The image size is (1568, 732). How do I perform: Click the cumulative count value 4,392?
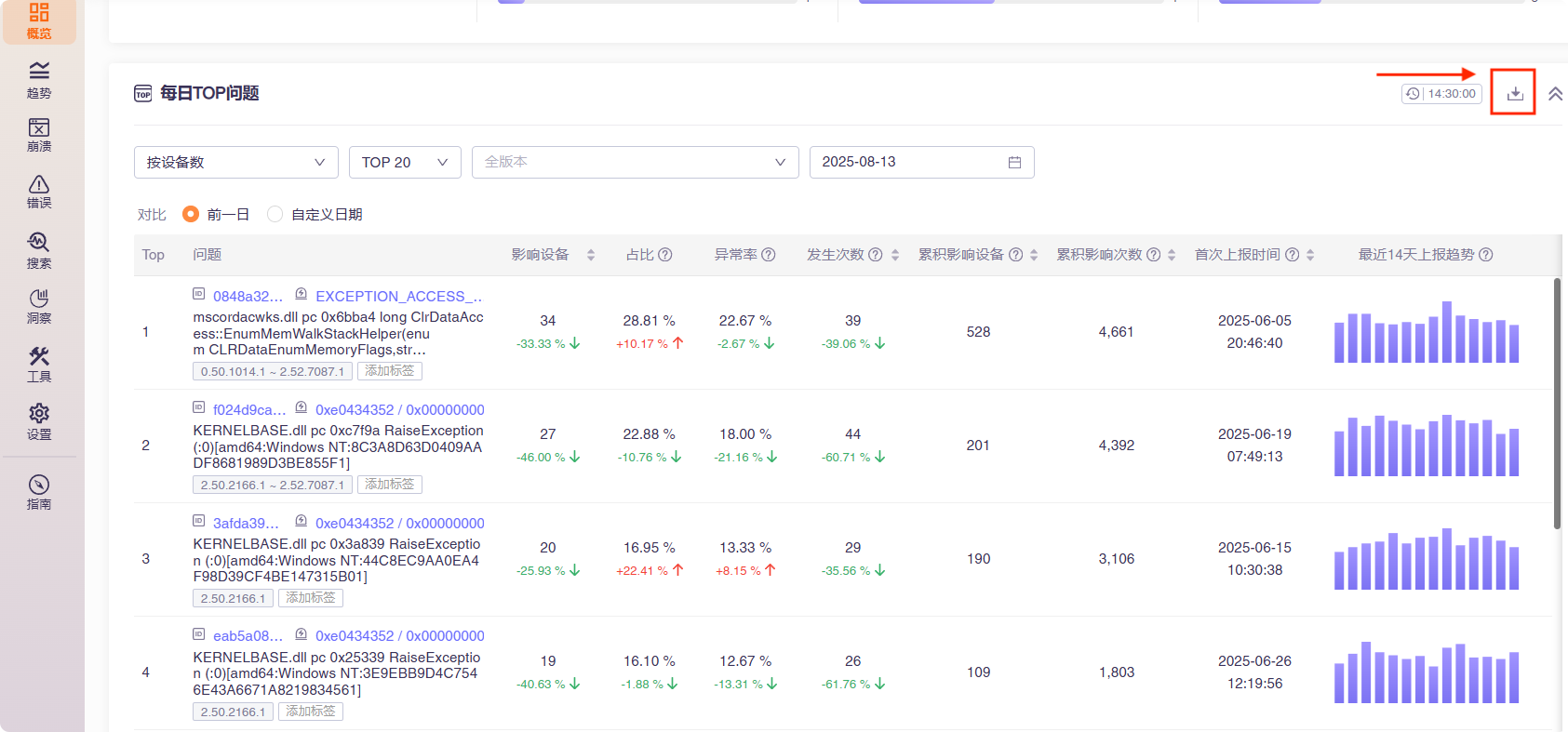click(1116, 446)
